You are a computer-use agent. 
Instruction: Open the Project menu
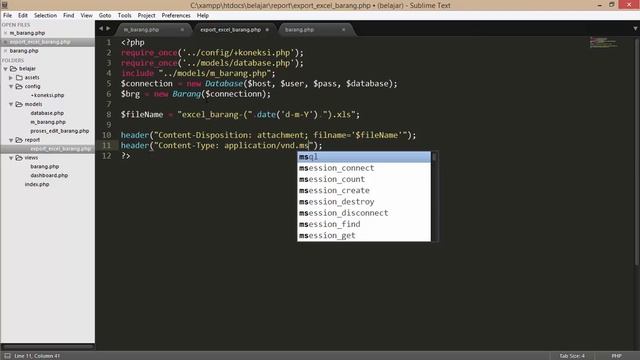tap(147, 16)
